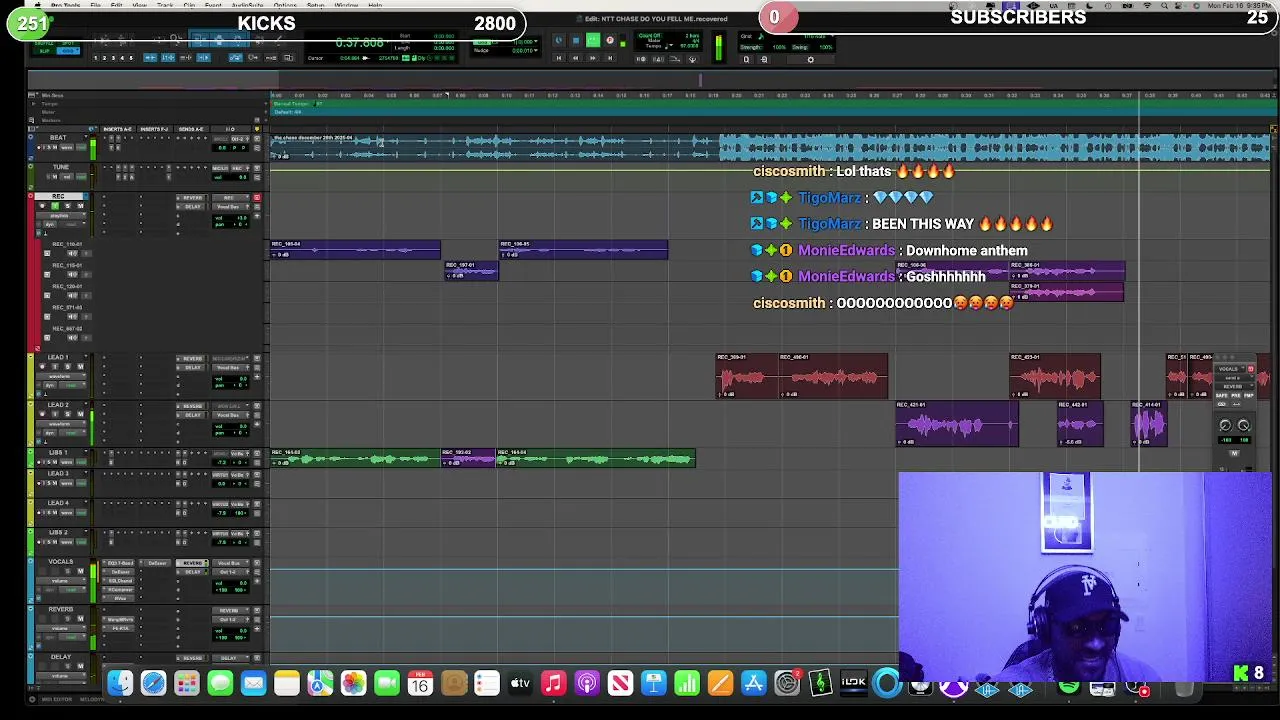Select the REC_197-01 clip on REC track
Image resolution: width=1280 pixels, height=720 pixels.
(x=471, y=270)
